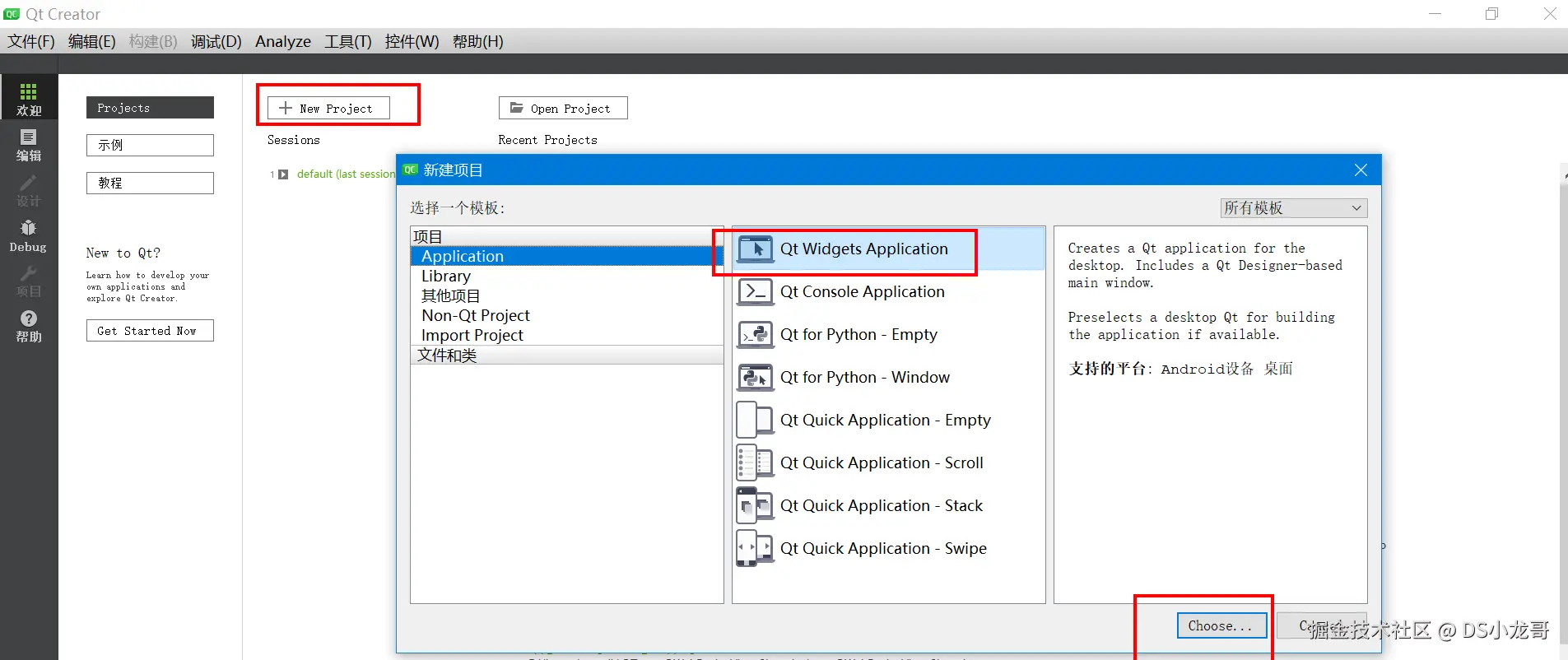Viewport: 1568px width, 660px height.
Task: Select Application category in template list
Action: (566, 256)
